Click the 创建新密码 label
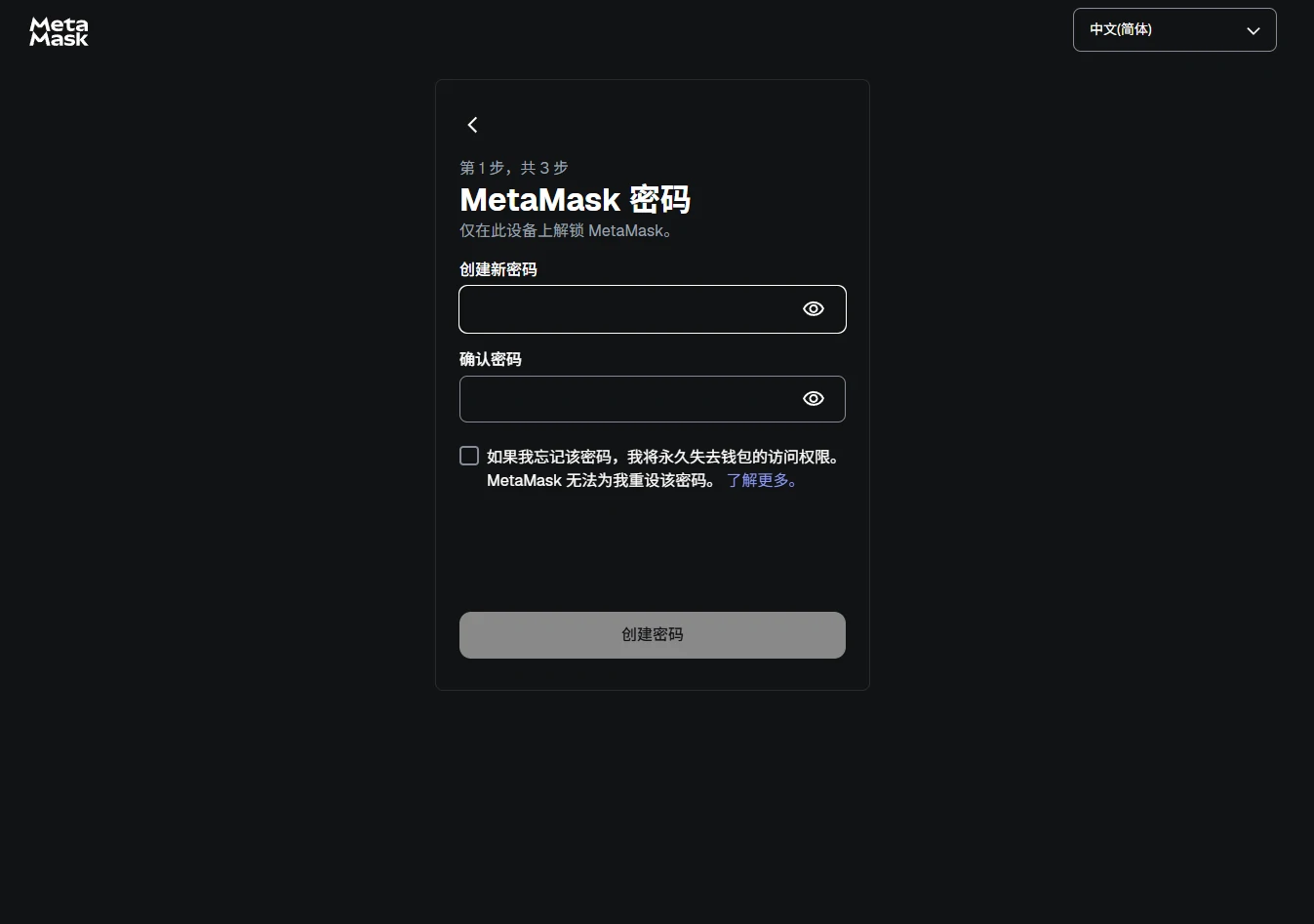 tap(498, 269)
